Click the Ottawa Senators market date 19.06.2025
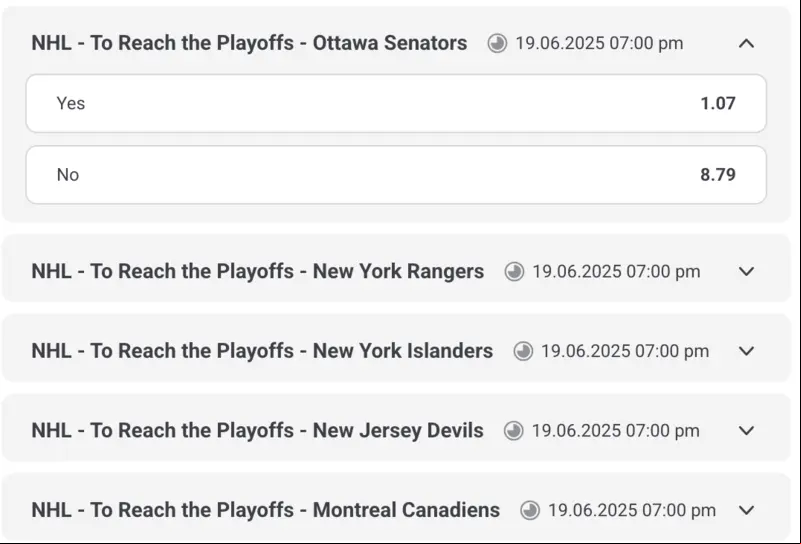This screenshot has height=544, width=801. click(559, 43)
